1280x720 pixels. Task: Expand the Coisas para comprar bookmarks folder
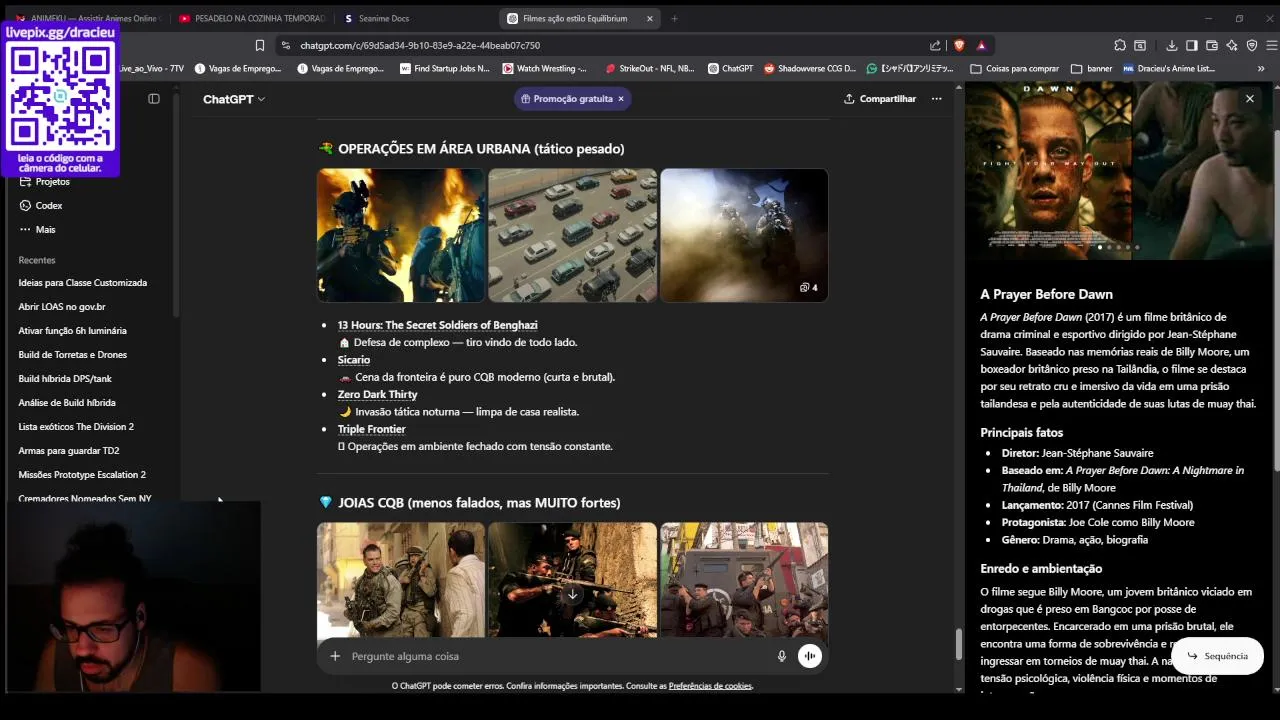pyautogui.click(x=1015, y=69)
